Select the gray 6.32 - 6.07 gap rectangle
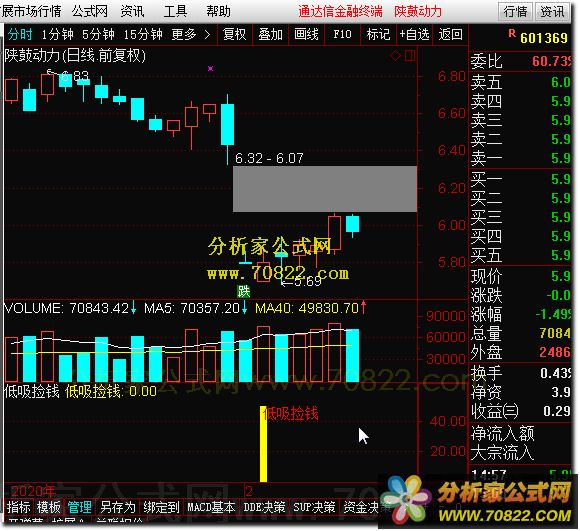Screen dimensions: 580x531 point(325,189)
